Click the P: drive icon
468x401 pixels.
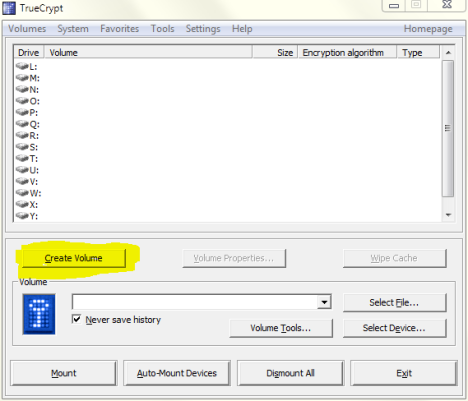[x=22, y=112]
